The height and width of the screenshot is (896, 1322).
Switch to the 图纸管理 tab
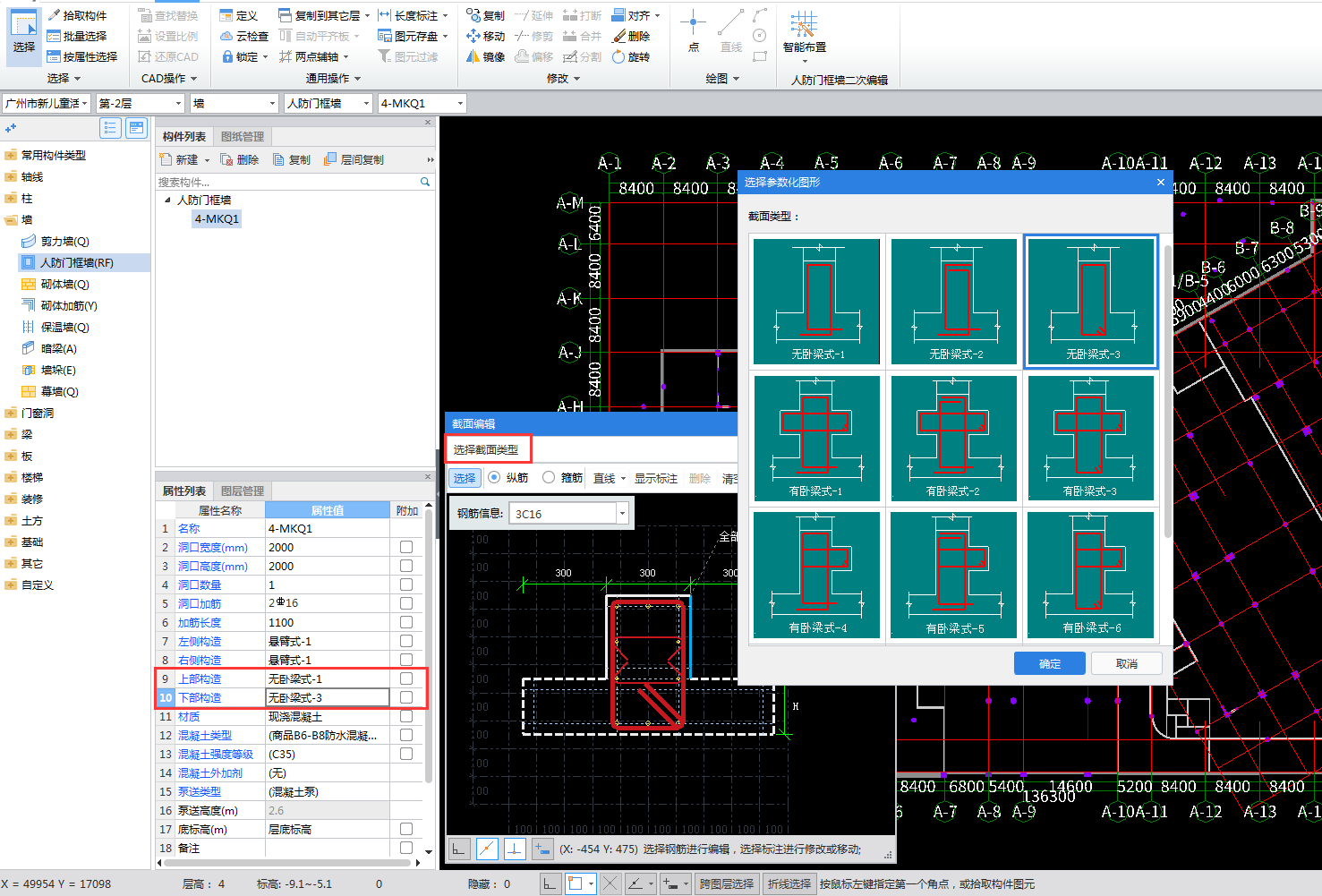(x=242, y=136)
